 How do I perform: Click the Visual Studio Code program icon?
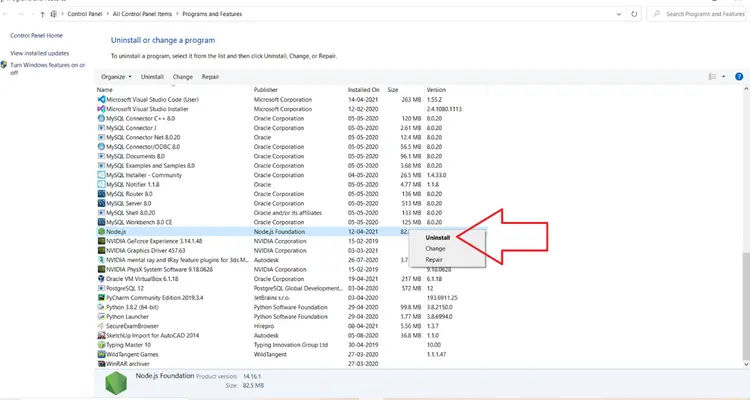pyautogui.click(x=101, y=100)
